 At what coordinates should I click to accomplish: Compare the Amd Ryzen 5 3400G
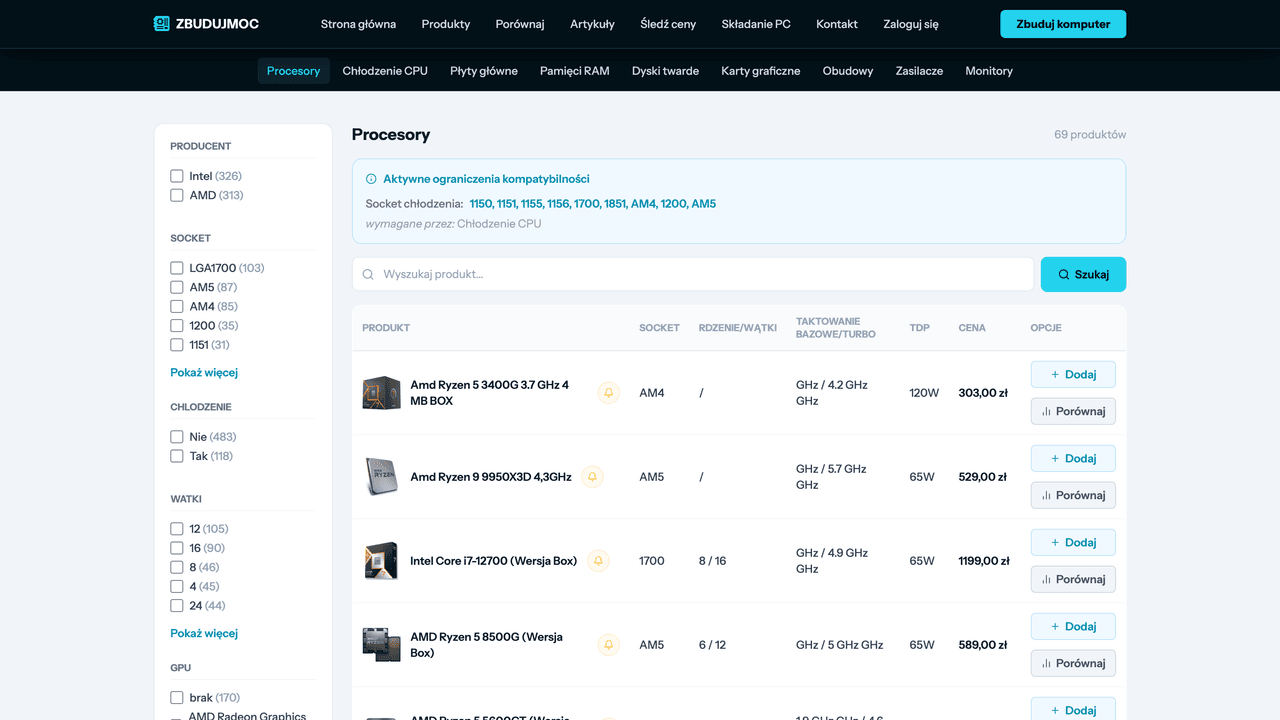click(x=1073, y=411)
